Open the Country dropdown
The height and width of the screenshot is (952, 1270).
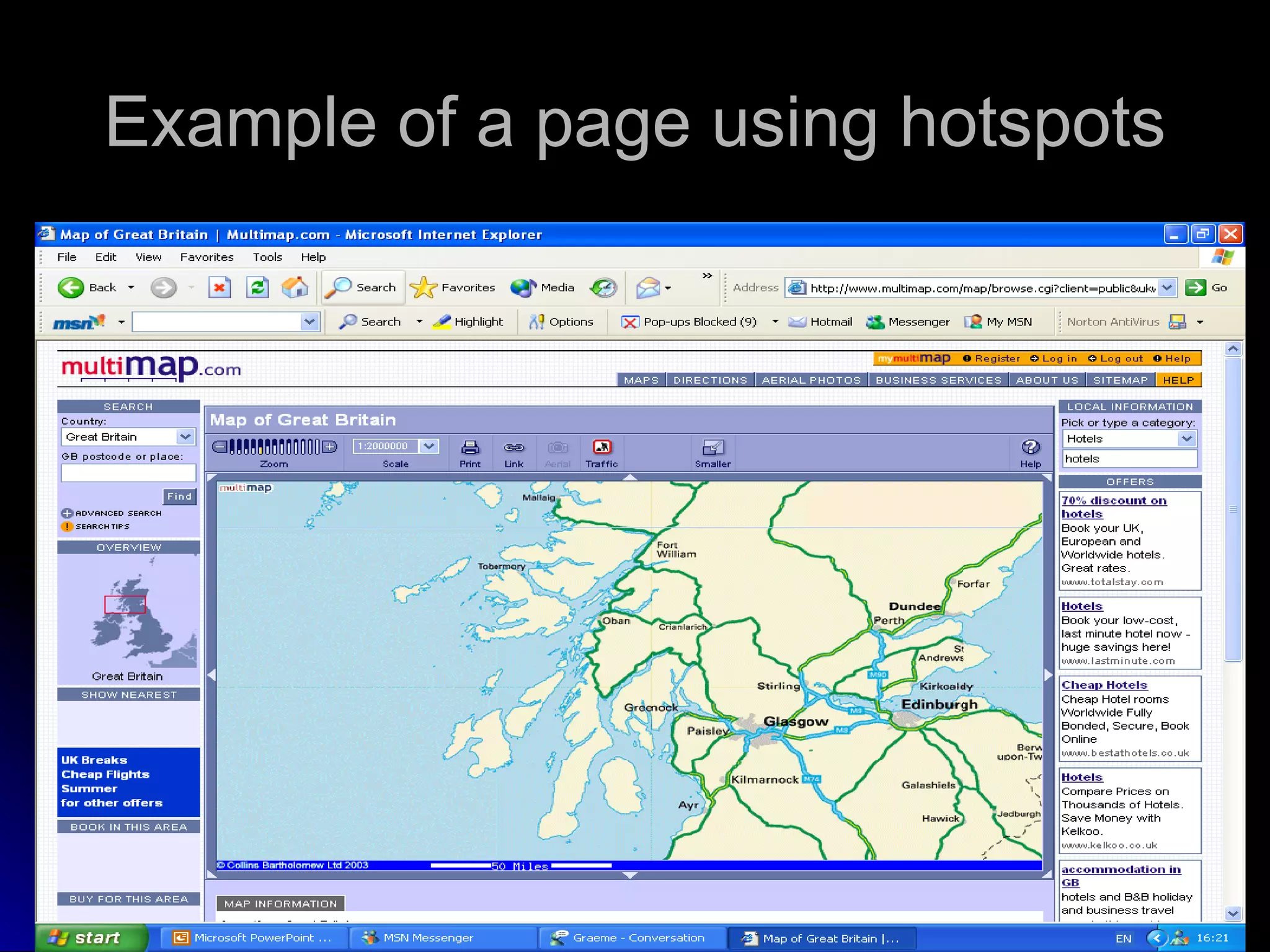click(185, 437)
